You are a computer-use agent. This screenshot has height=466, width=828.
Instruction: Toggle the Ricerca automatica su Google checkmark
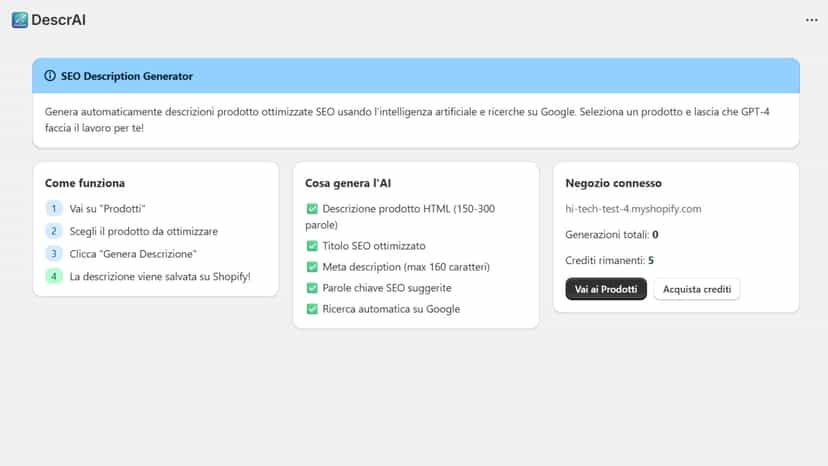312,309
